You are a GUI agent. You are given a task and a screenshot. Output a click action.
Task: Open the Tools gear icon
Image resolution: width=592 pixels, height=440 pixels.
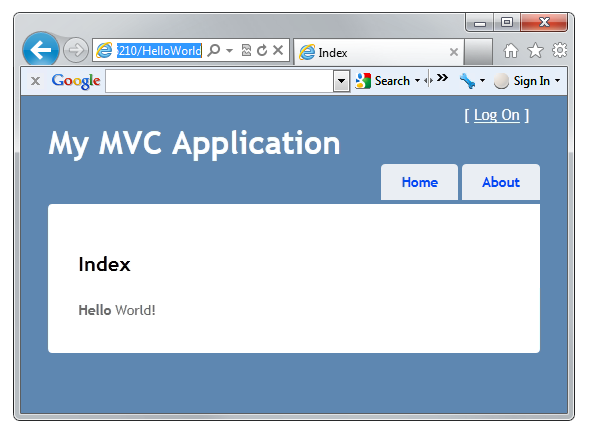(560, 50)
